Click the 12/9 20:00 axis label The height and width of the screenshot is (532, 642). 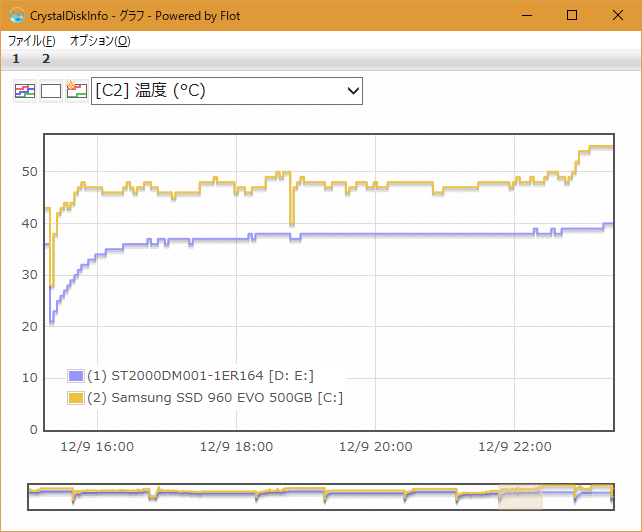click(375, 446)
